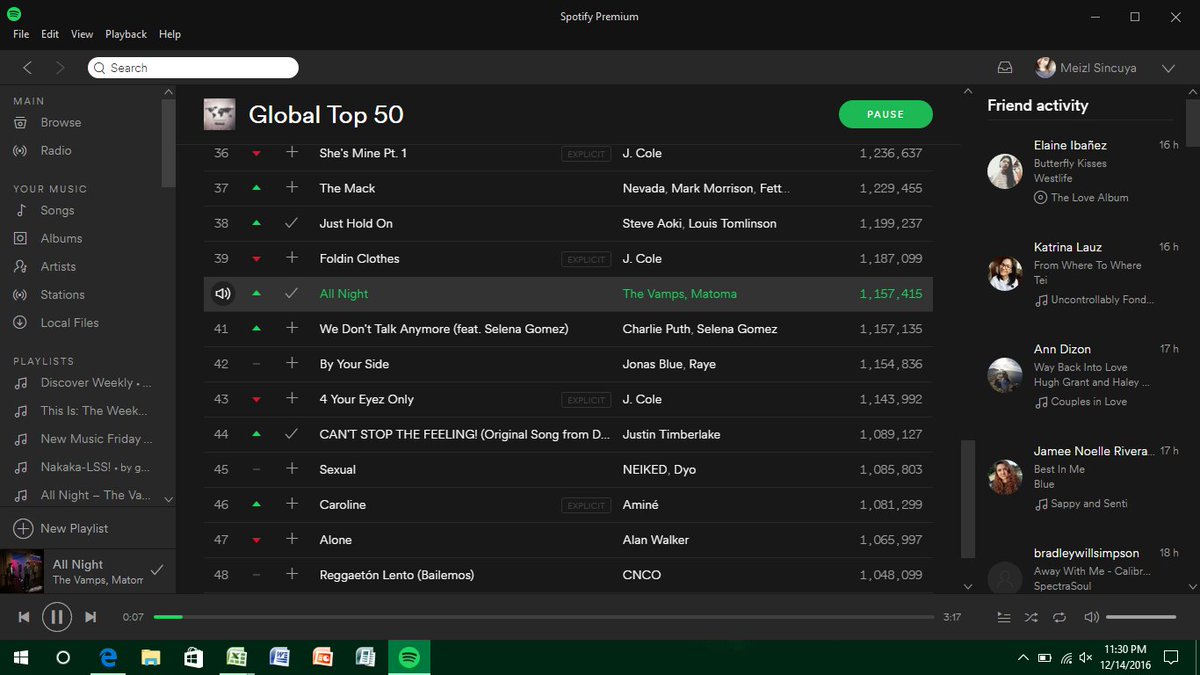Open File Explorer from taskbar
Screen dimensions: 1200x675
[150, 657]
